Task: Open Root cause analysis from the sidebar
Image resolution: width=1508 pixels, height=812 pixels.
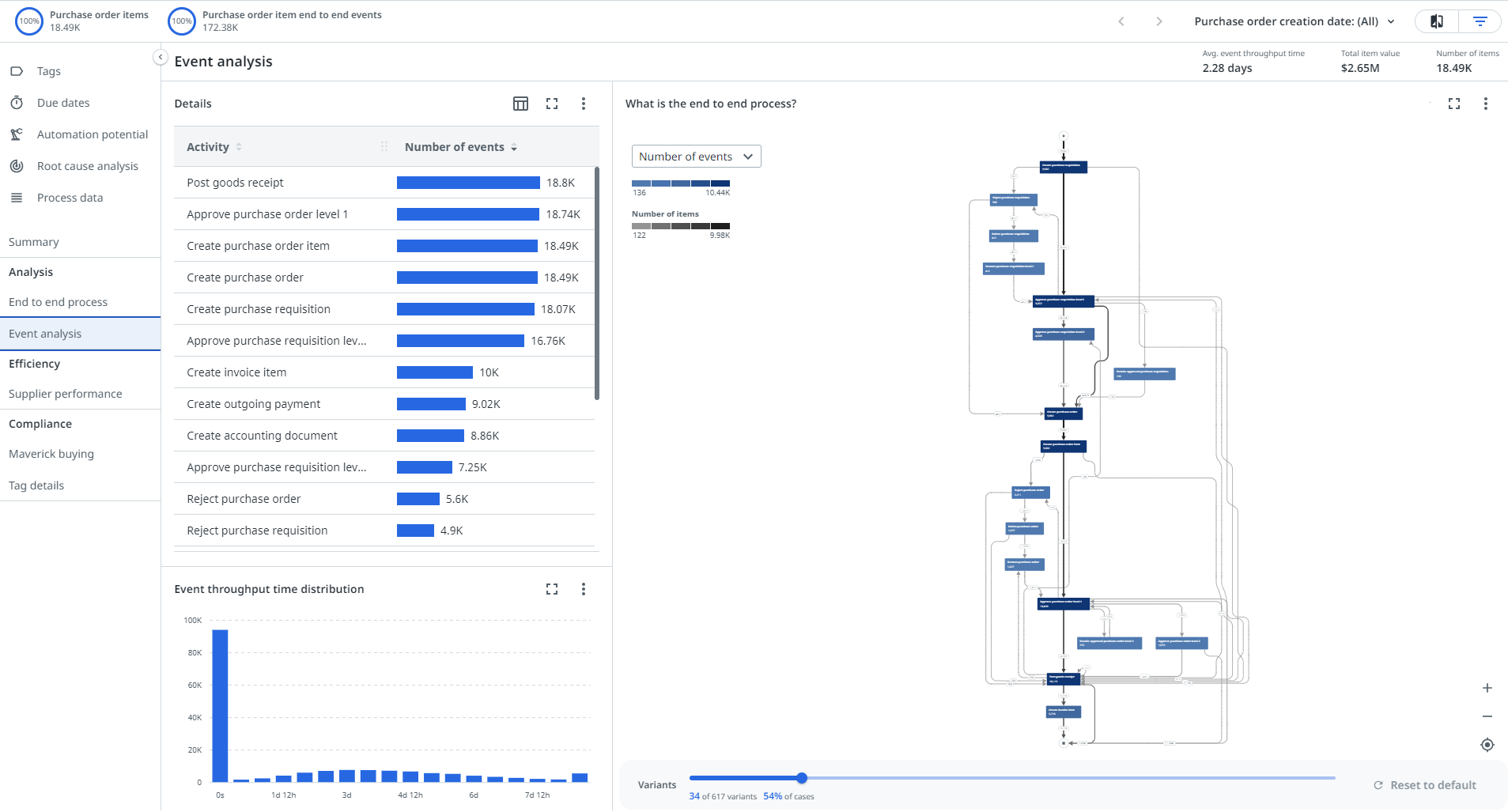Action: click(17, 166)
